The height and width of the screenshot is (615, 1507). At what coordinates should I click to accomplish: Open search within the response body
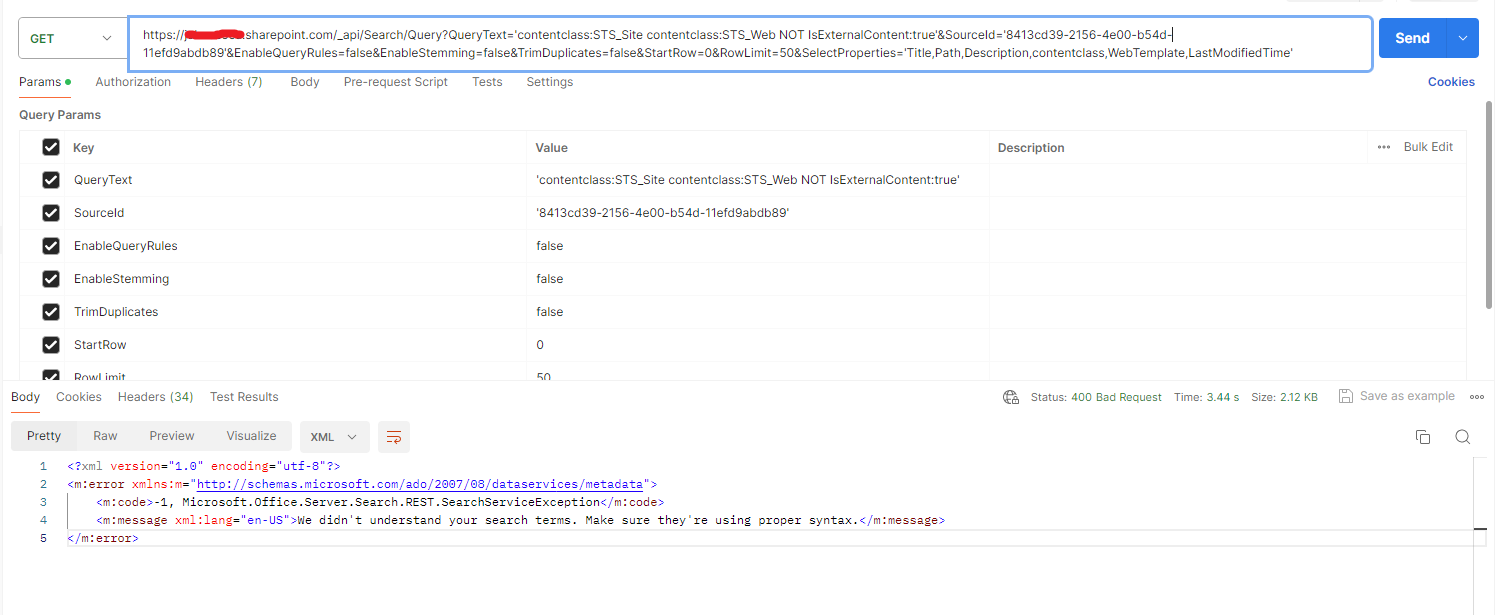[x=1463, y=437]
